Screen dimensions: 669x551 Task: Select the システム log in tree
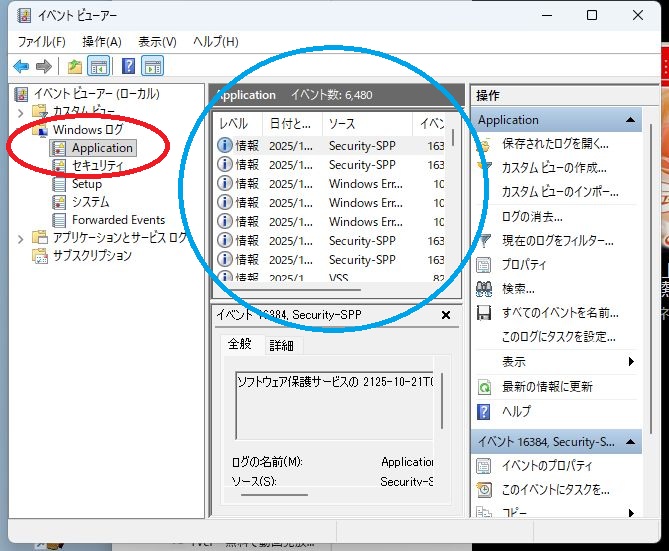pyautogui.click(x=90, y=202)
